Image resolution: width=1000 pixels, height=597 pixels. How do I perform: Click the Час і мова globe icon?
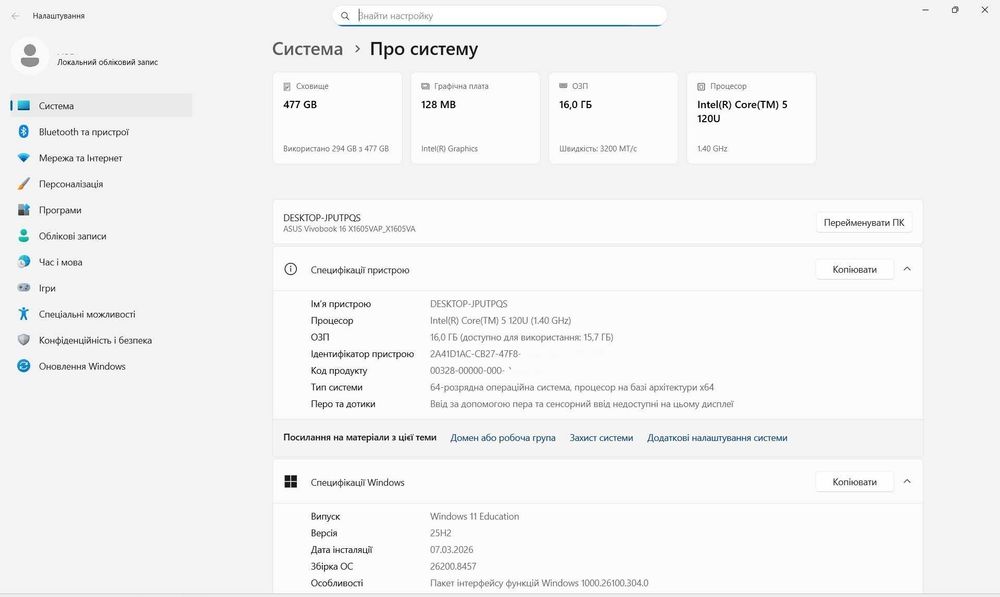(x=24, y=262)
